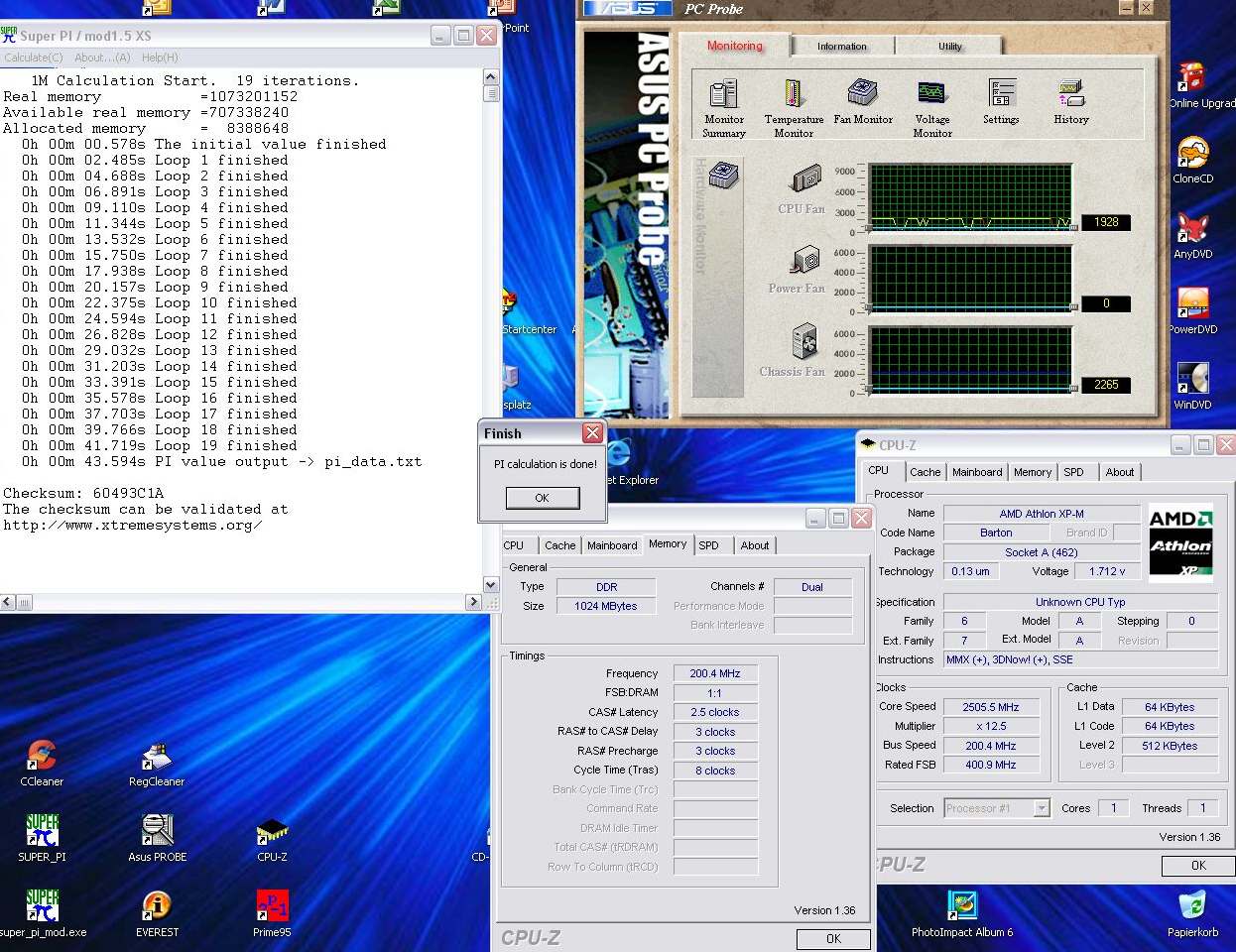Click the Multiplier value x 12.5

click(990, 726)
